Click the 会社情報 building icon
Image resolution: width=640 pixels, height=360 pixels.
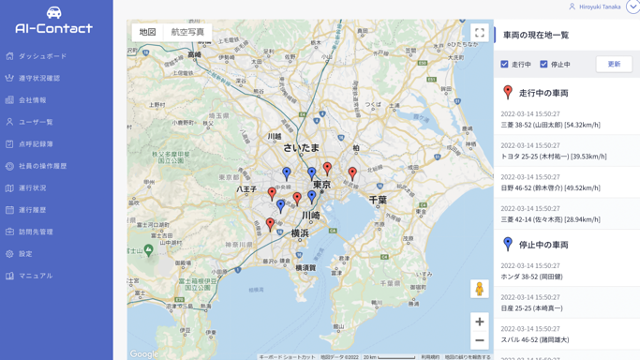click(x=9, y=100)
